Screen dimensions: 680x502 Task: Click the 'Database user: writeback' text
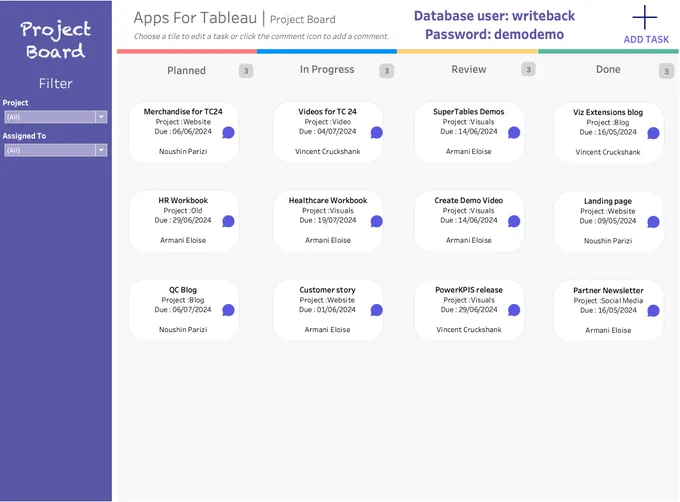pos(494,16)
